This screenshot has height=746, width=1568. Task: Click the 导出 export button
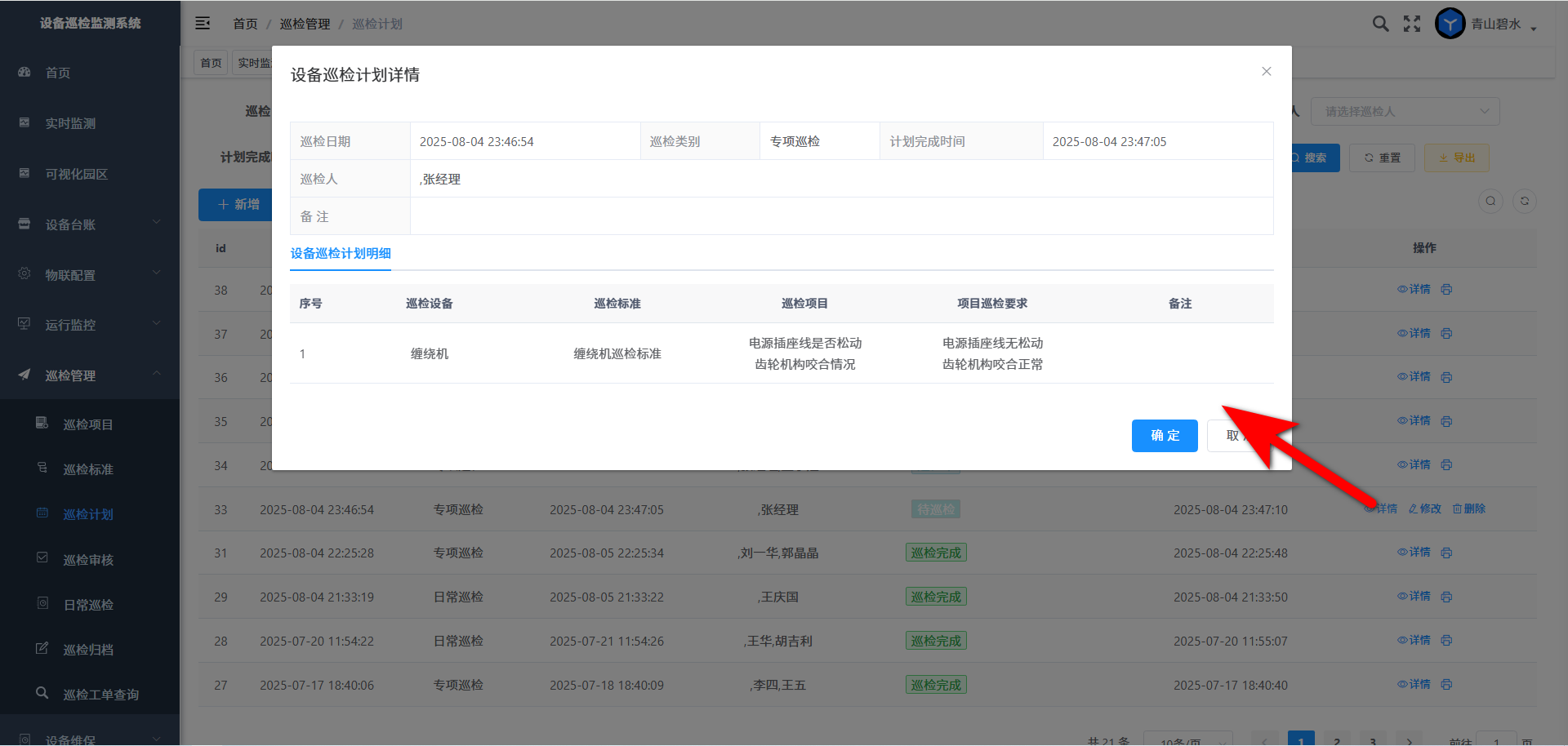pos(1456,158)
